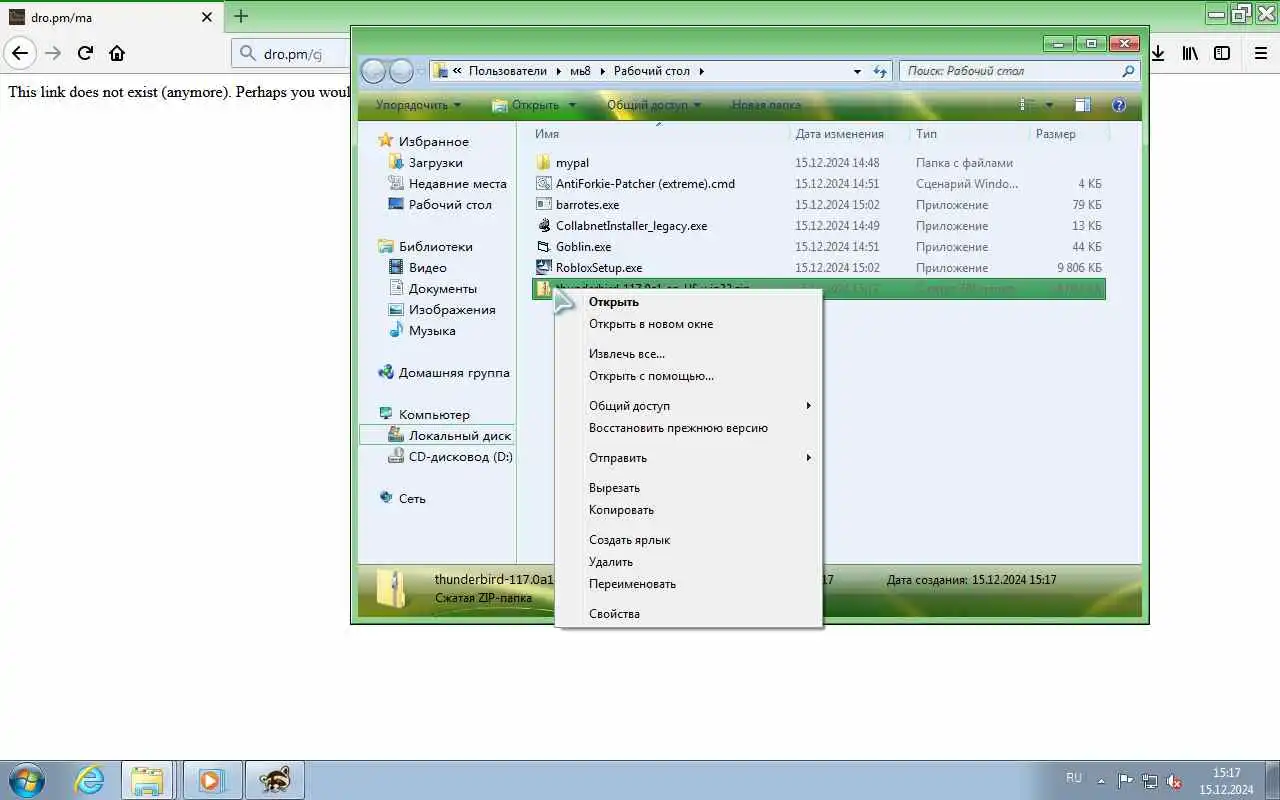1280x800 pixels.
Task: Open the Упорядочить dropdown menu
Action: (x=418, y=105)
